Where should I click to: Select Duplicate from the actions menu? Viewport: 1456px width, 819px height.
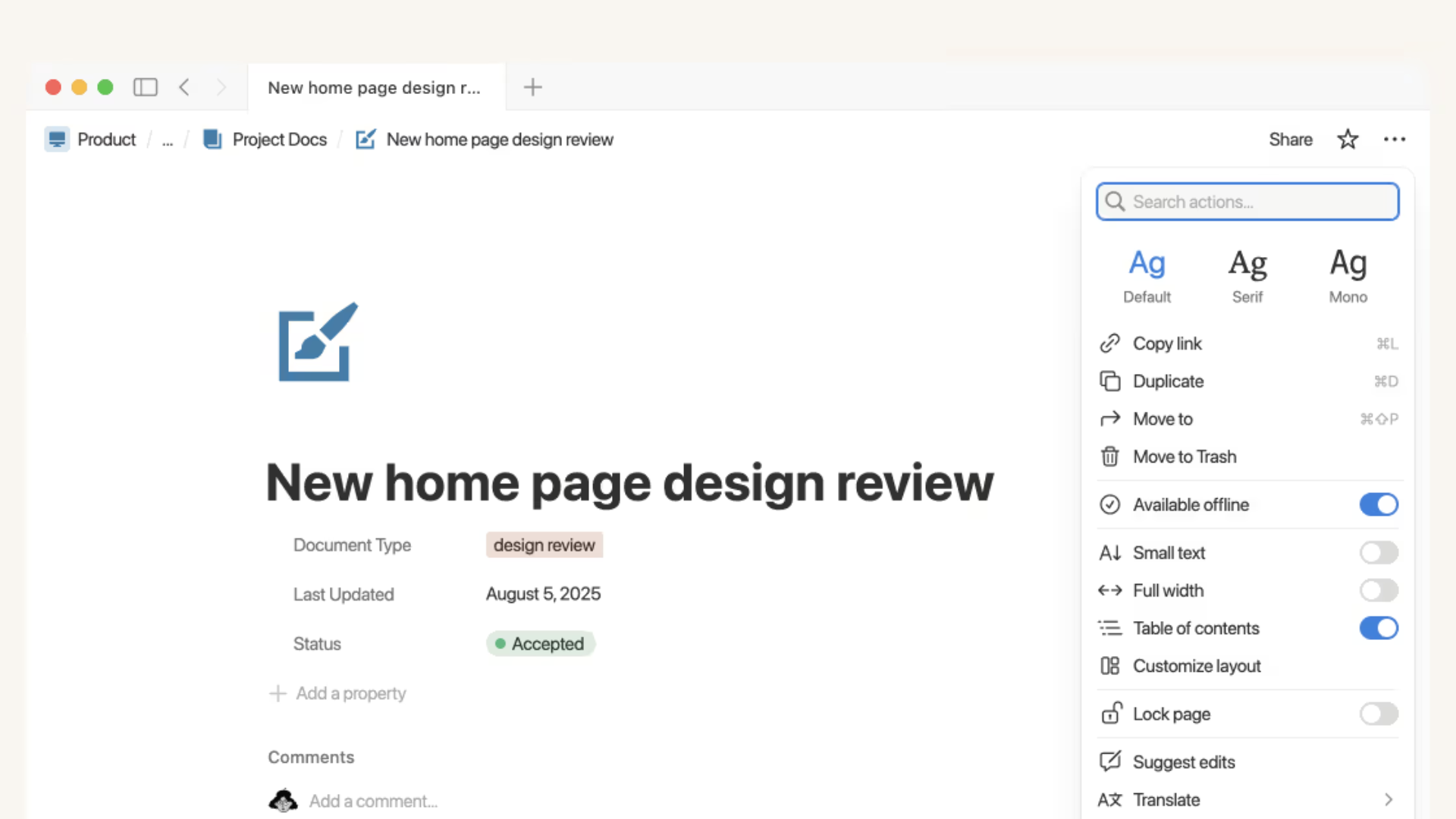click(x=1168, y=381)
